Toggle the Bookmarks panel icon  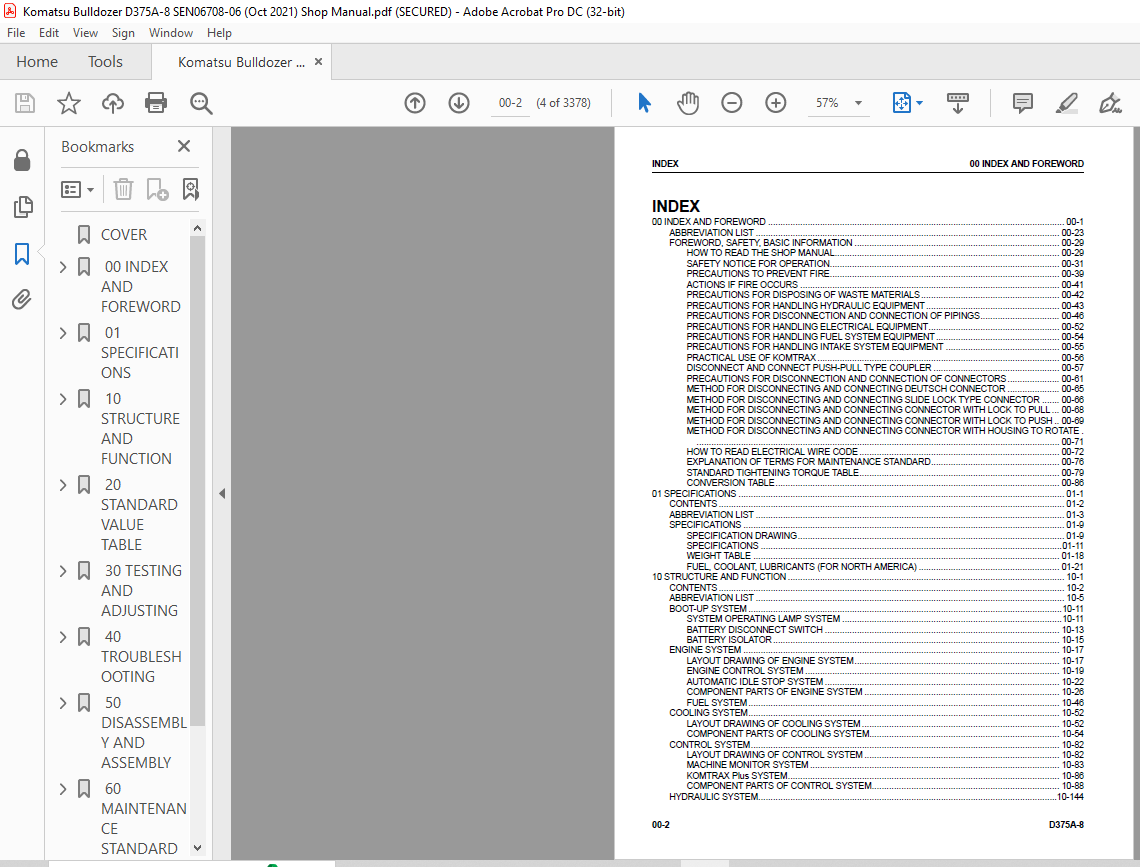coord(23,254)
